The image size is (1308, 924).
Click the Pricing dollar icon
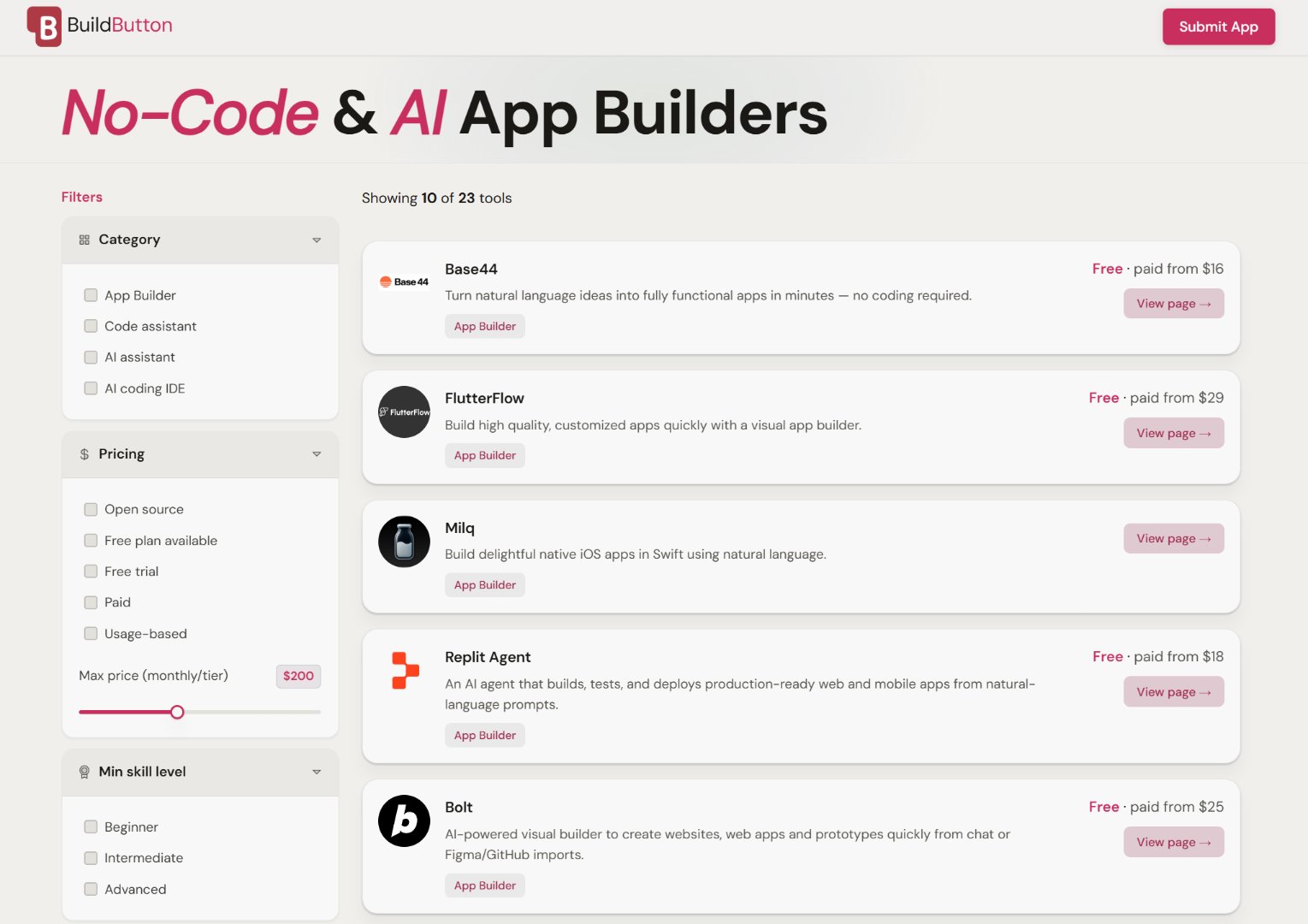click(x=84, y=454)
